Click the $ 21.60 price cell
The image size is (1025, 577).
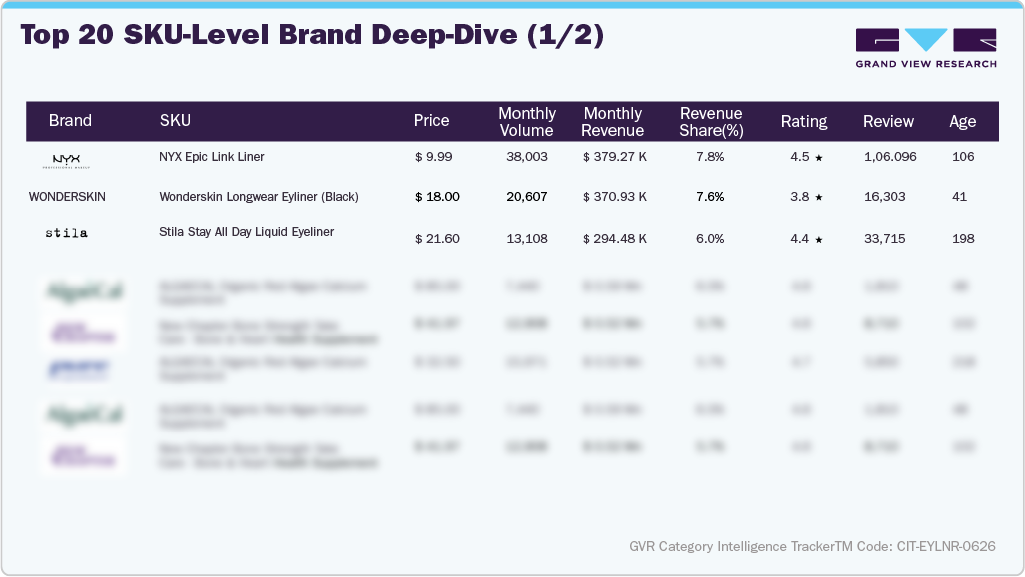pyautogui.click(x=437, y=239)
